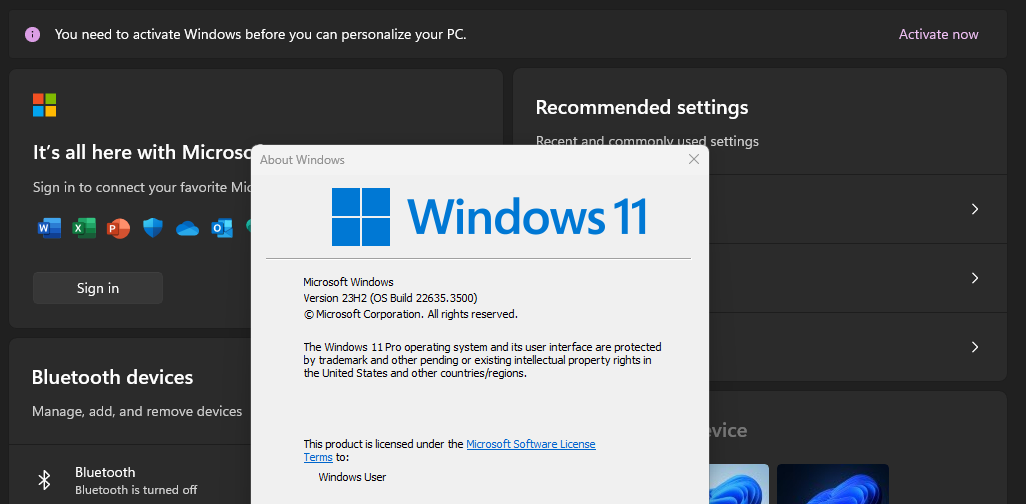Click the Windows 11 Pro trademark paragraph
The width and height of the screenshot is (1026, 504).
[x=482, y=360]
